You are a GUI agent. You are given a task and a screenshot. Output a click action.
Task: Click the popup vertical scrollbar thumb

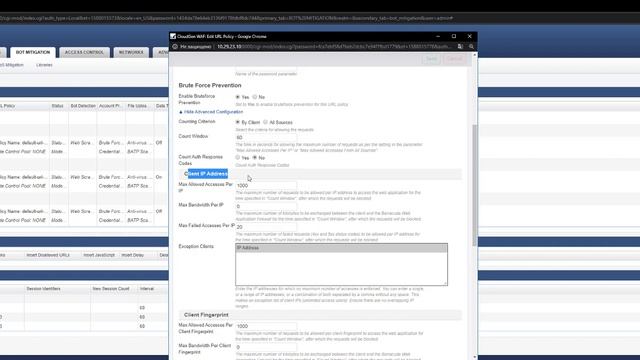474,185
